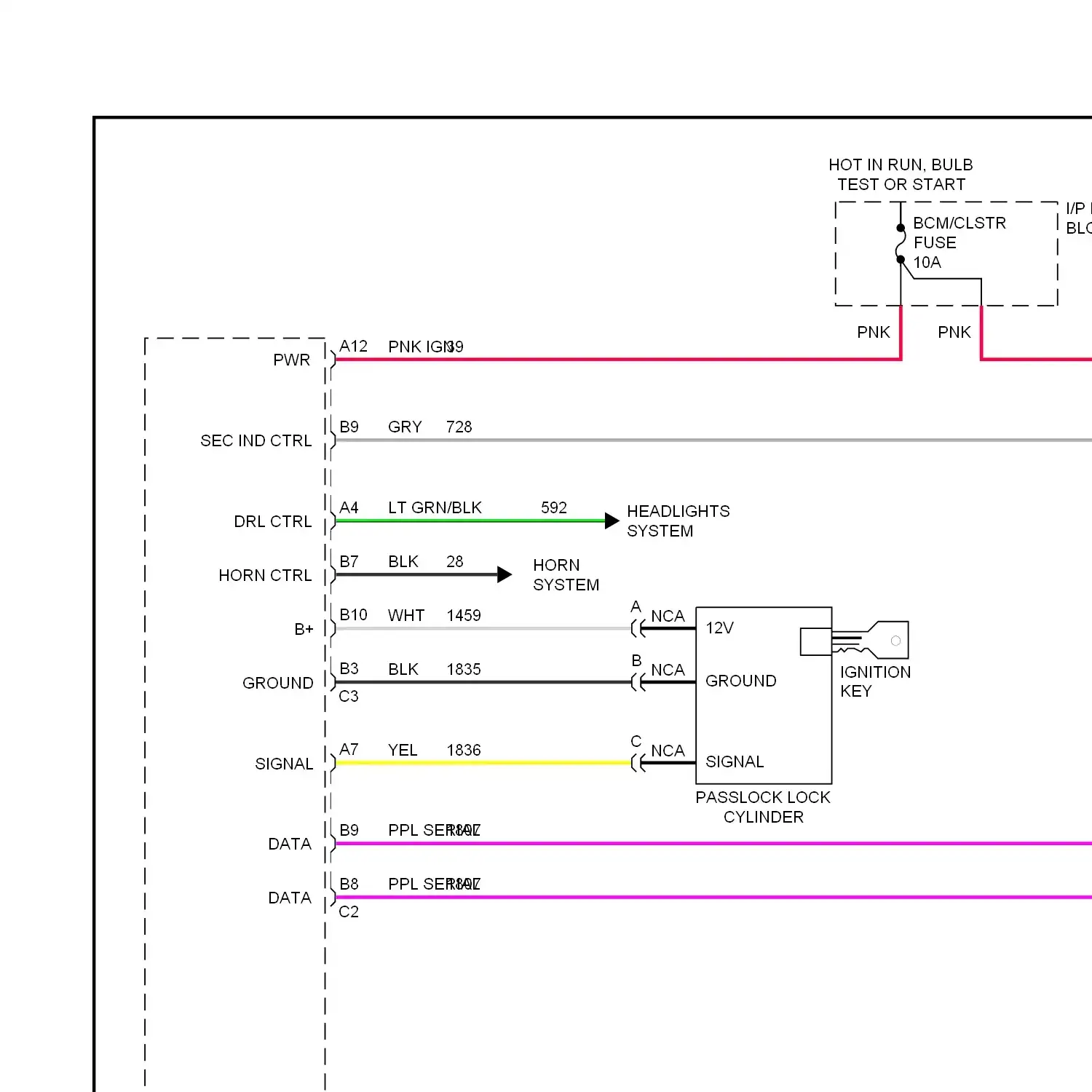The height and width of the screenshot is (1092, 1092).
Task: Click the A12 terminal label
Action: click(353, 346)
